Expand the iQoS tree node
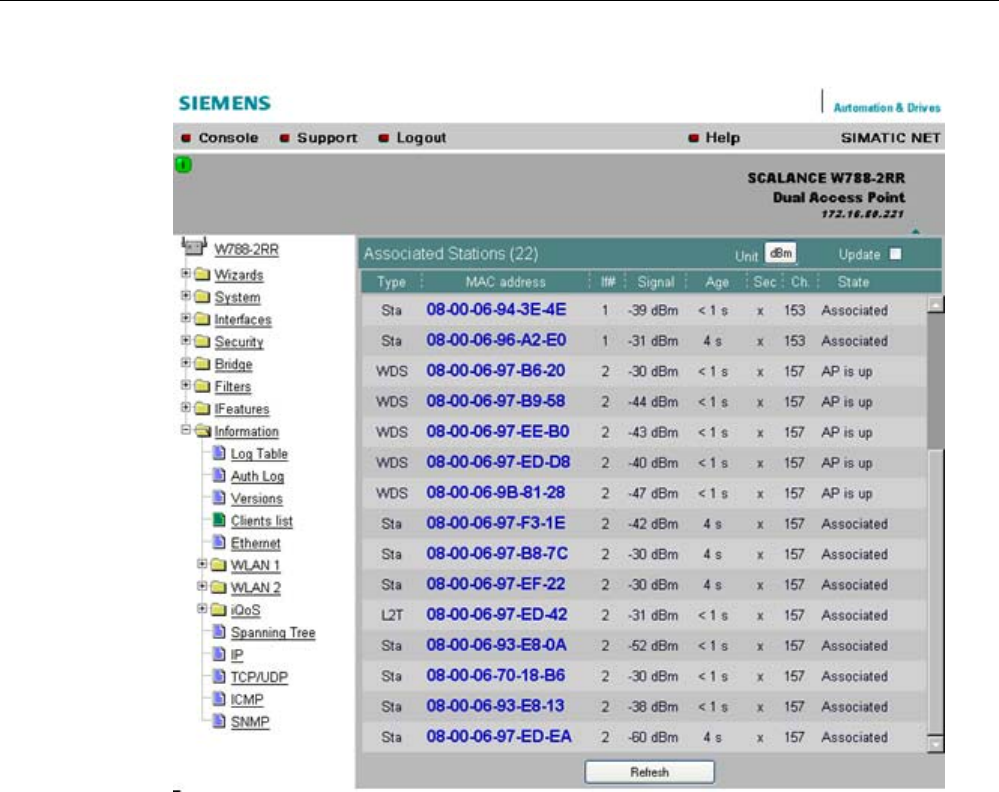 [202, 608]
